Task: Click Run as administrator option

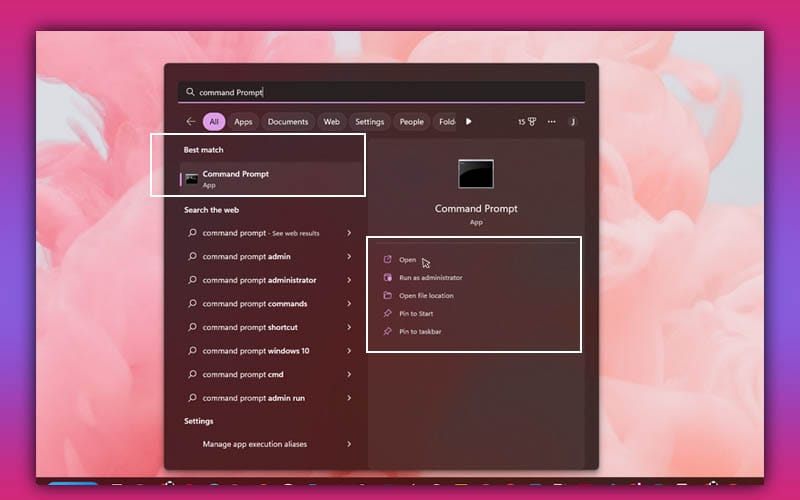Action: 430,278
